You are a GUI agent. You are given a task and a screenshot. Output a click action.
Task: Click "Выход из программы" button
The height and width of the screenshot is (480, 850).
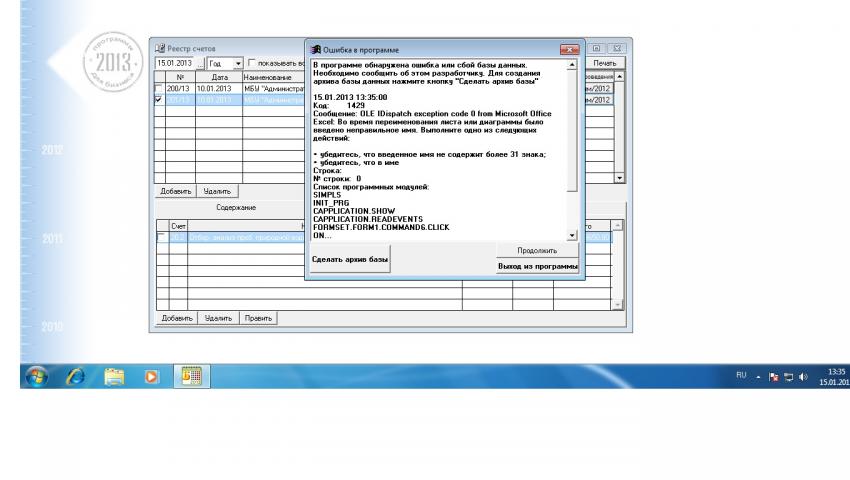(537, 266)
